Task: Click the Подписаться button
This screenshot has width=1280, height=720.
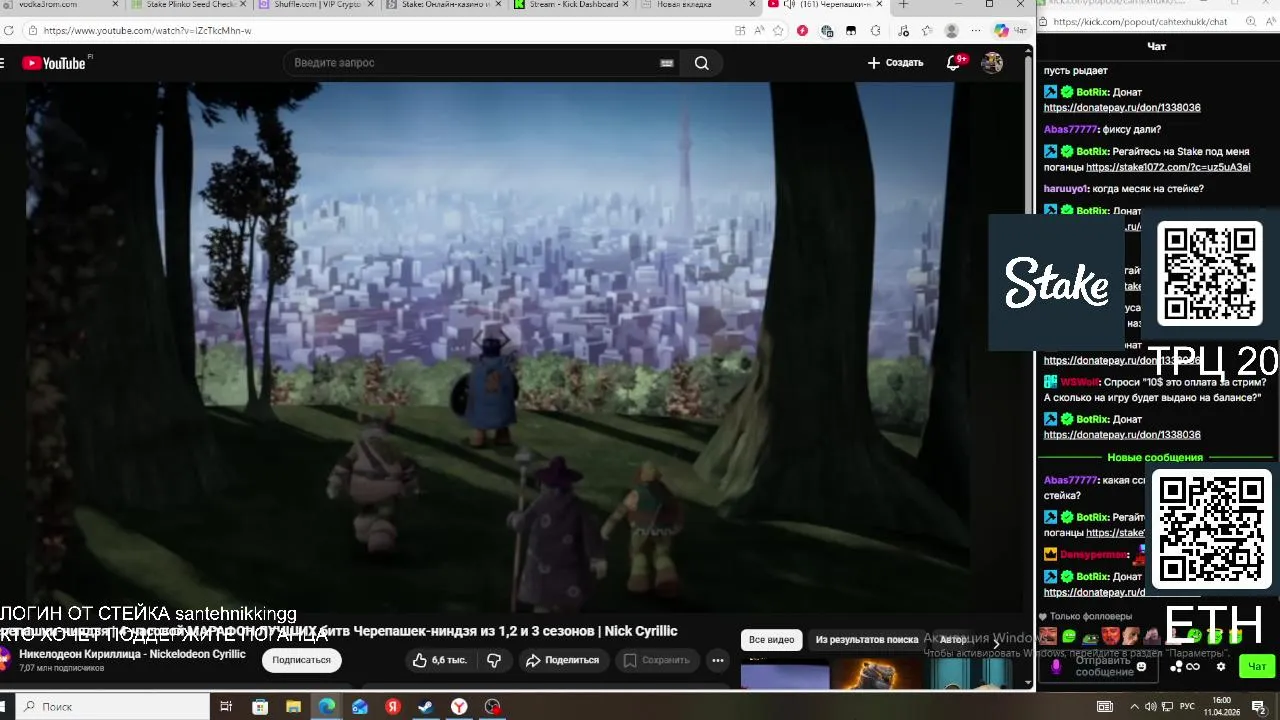Action: 301,660
